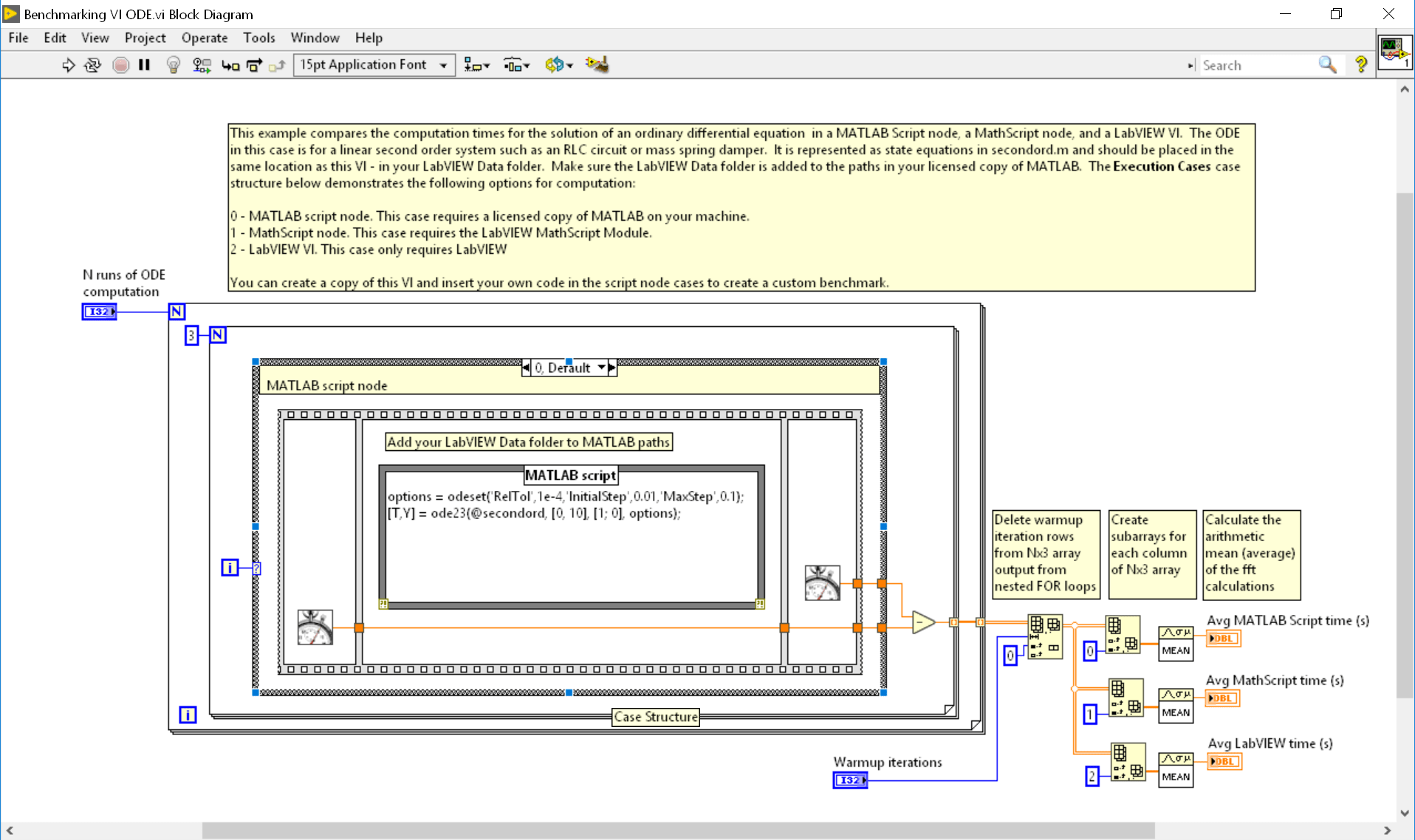The height and width of the screenshot is (840, 1415).
Task: Click the Run arrow button
Action: [x=68, y=65]
